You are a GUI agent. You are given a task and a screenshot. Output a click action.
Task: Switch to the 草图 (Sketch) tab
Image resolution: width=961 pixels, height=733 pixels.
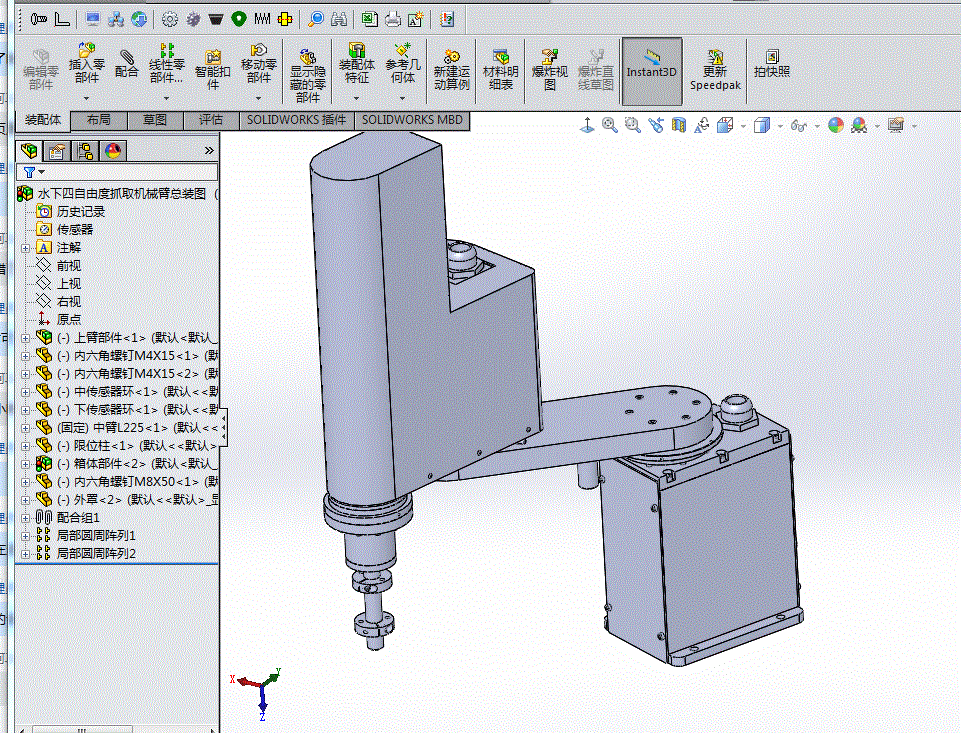(x=155, y=120)
